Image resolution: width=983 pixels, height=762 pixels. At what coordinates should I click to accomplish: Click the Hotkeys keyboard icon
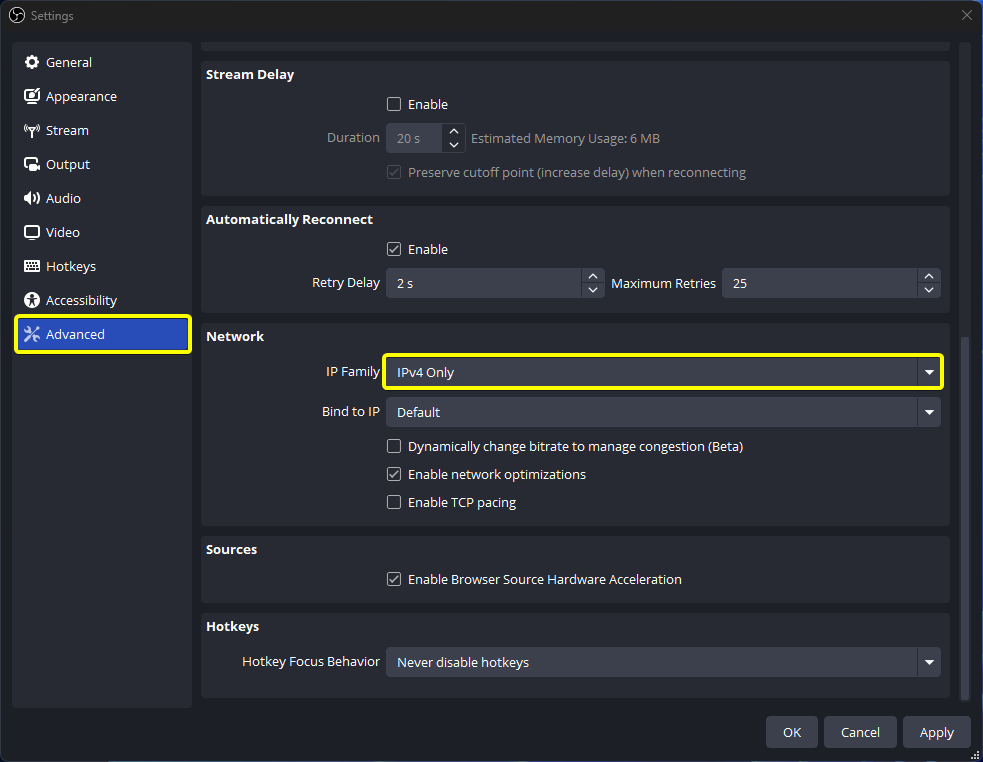pos(31,266)
